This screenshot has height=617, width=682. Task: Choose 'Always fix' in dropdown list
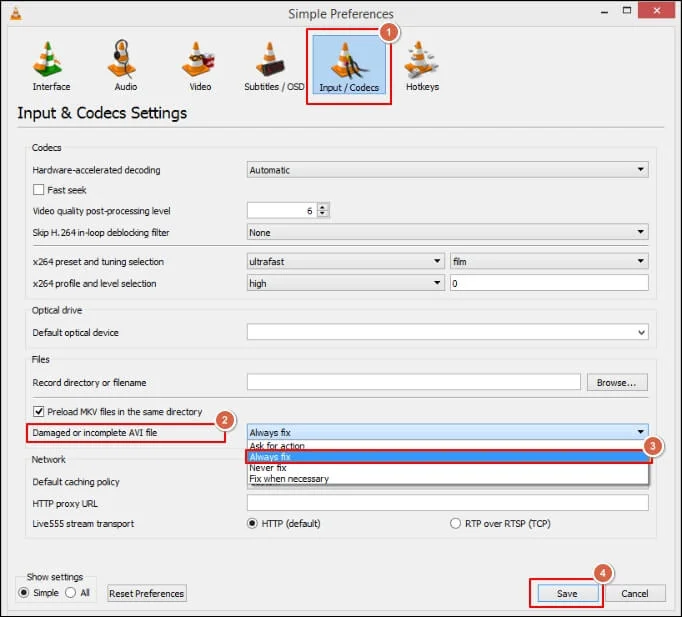tap(448, 457)
